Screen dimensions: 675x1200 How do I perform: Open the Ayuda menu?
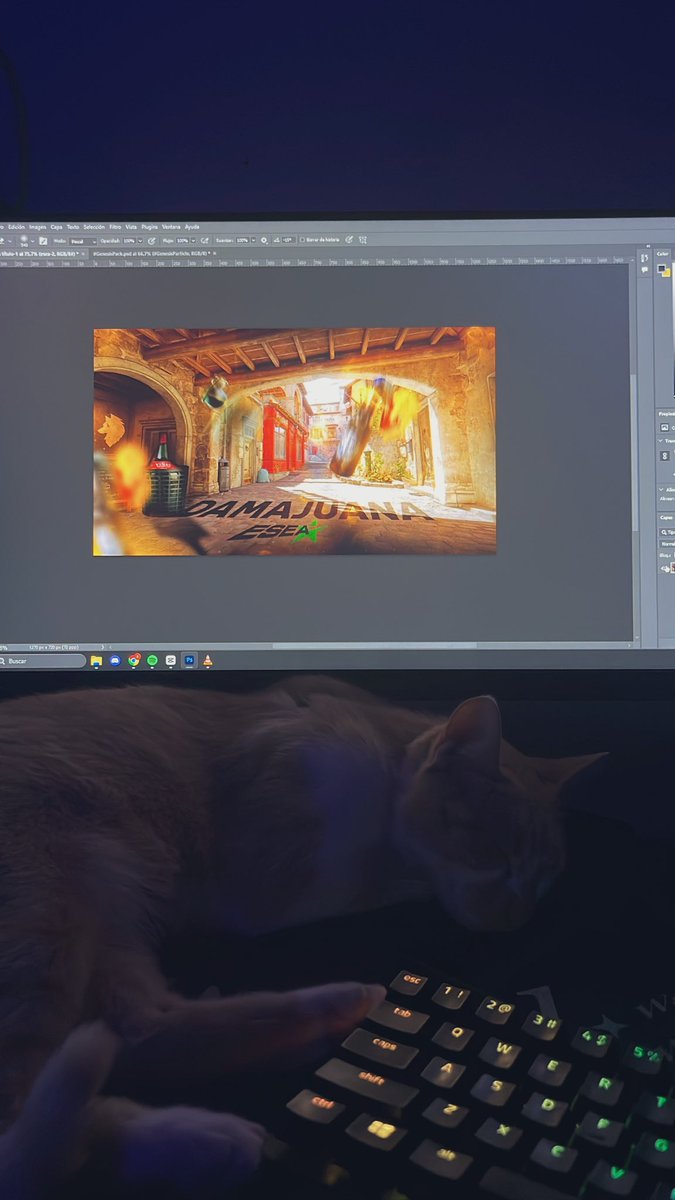tap(191, 227)
